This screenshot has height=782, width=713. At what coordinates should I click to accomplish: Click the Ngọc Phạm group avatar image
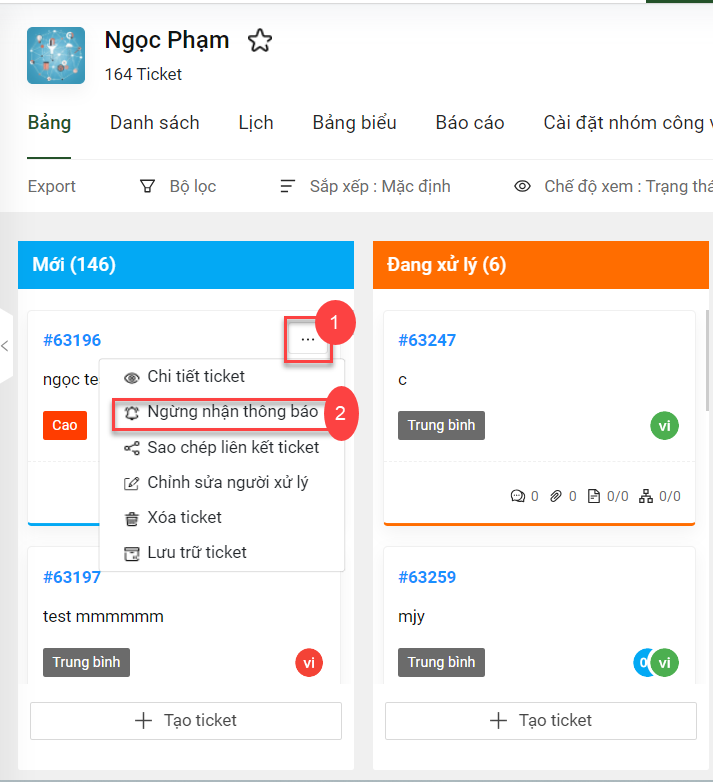click(56, 56)
